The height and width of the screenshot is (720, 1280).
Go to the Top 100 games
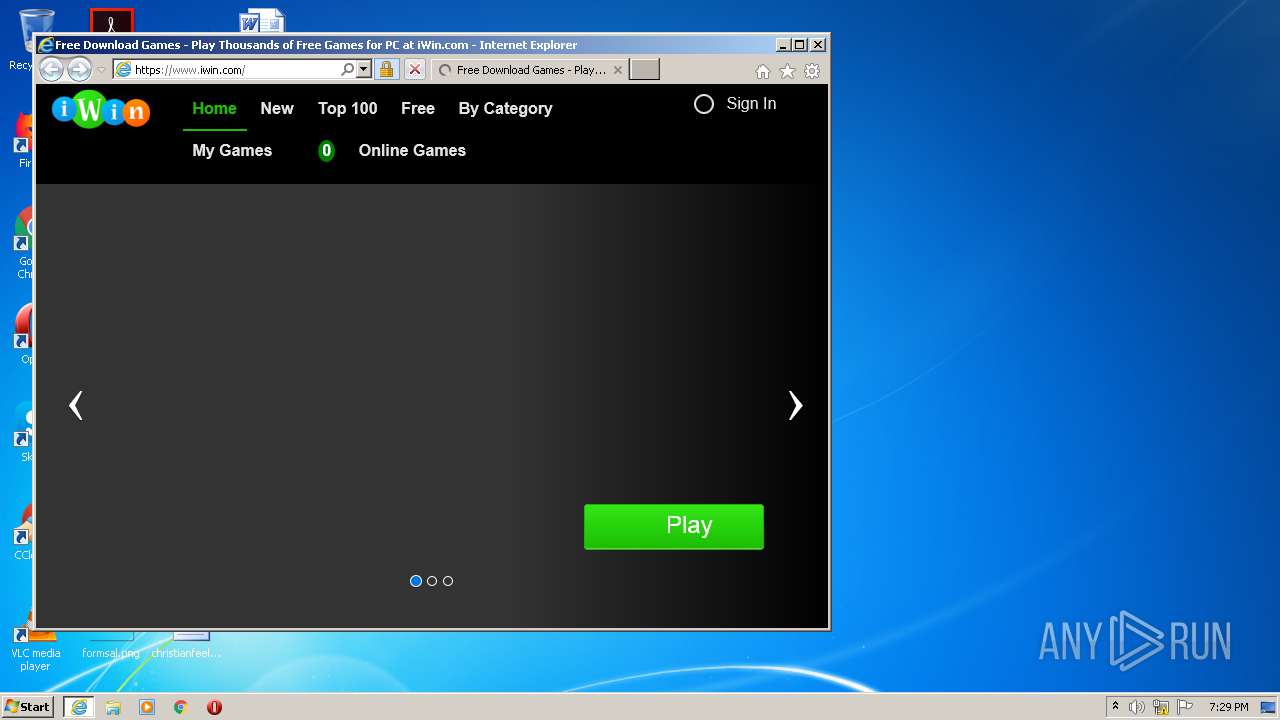[x=348, y=108]
